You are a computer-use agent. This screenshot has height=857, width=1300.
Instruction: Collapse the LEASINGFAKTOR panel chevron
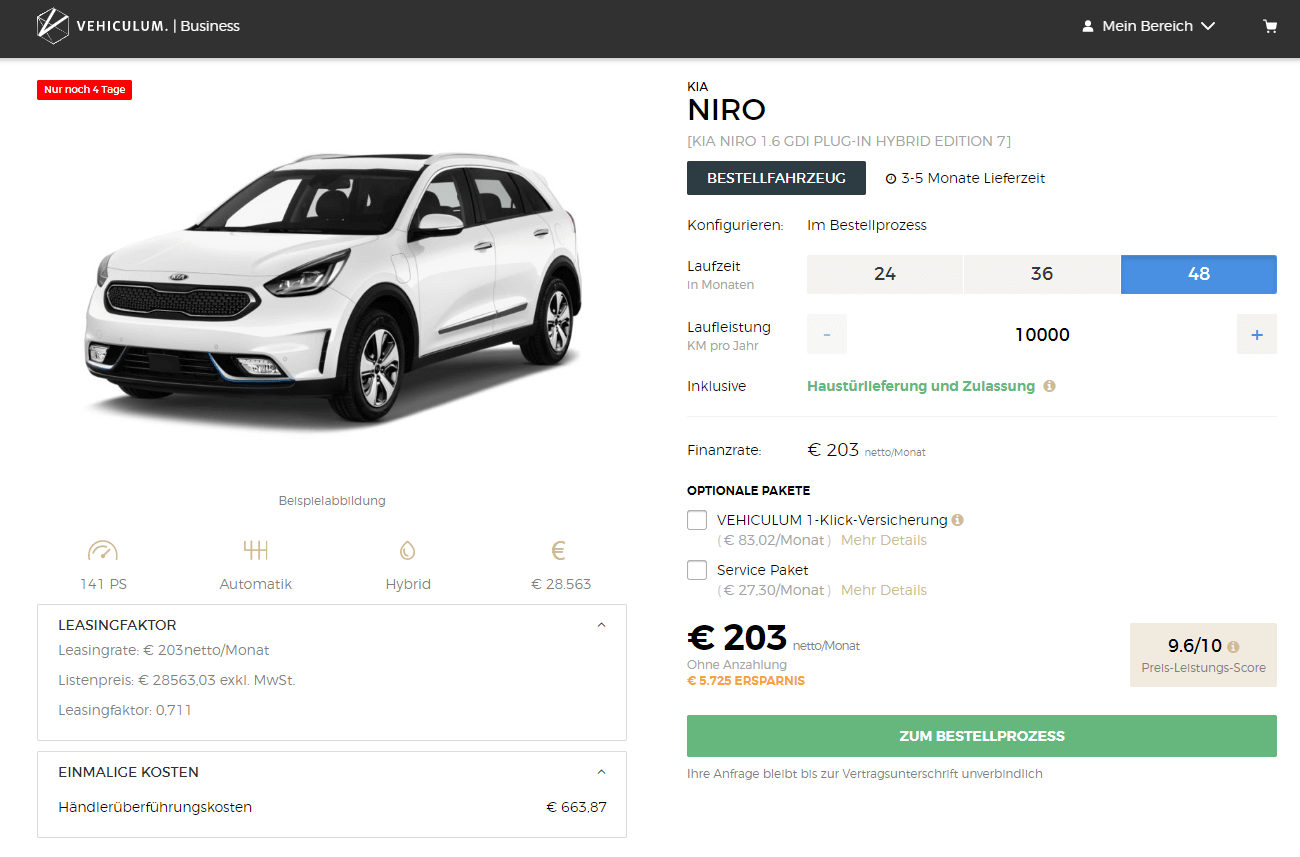tap(601, 625)
